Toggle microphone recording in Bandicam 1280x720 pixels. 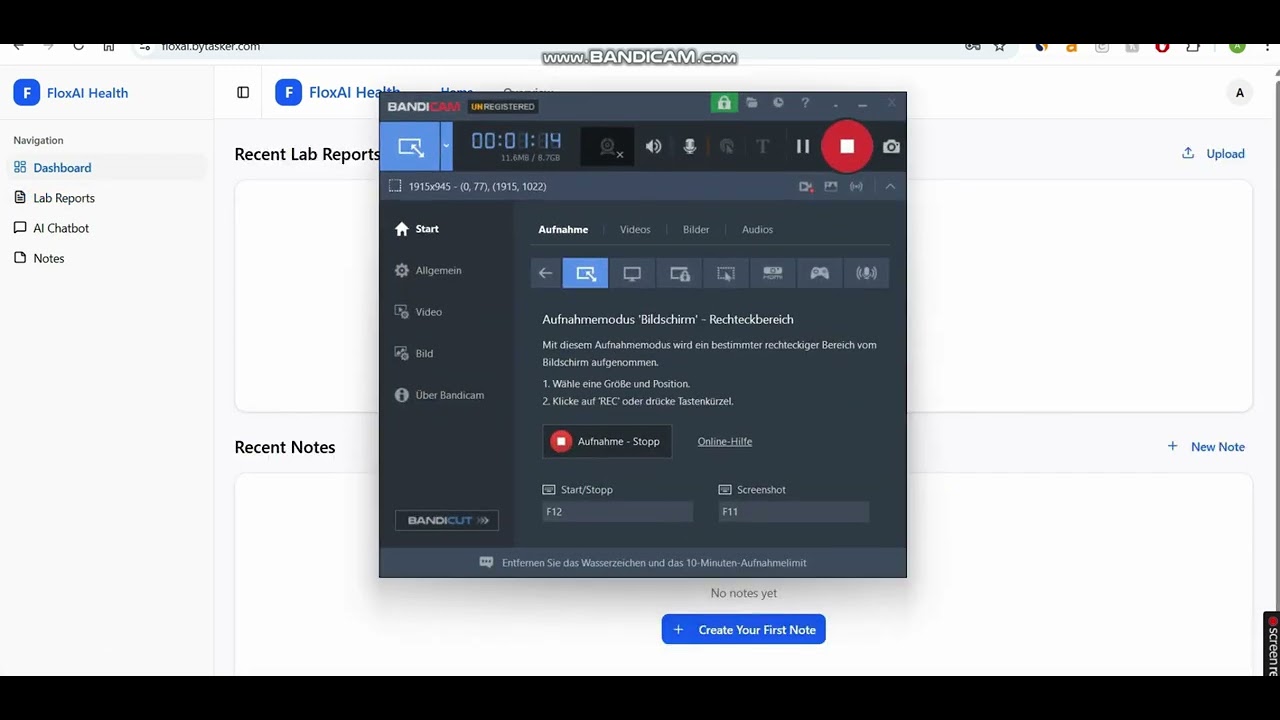tap(689, 146)
